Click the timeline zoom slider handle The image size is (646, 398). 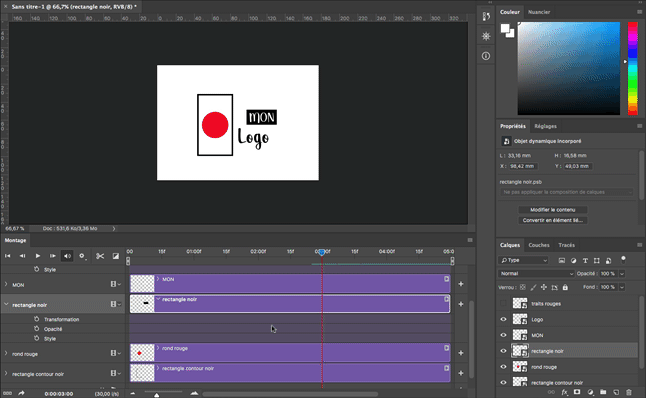[157, 395]
